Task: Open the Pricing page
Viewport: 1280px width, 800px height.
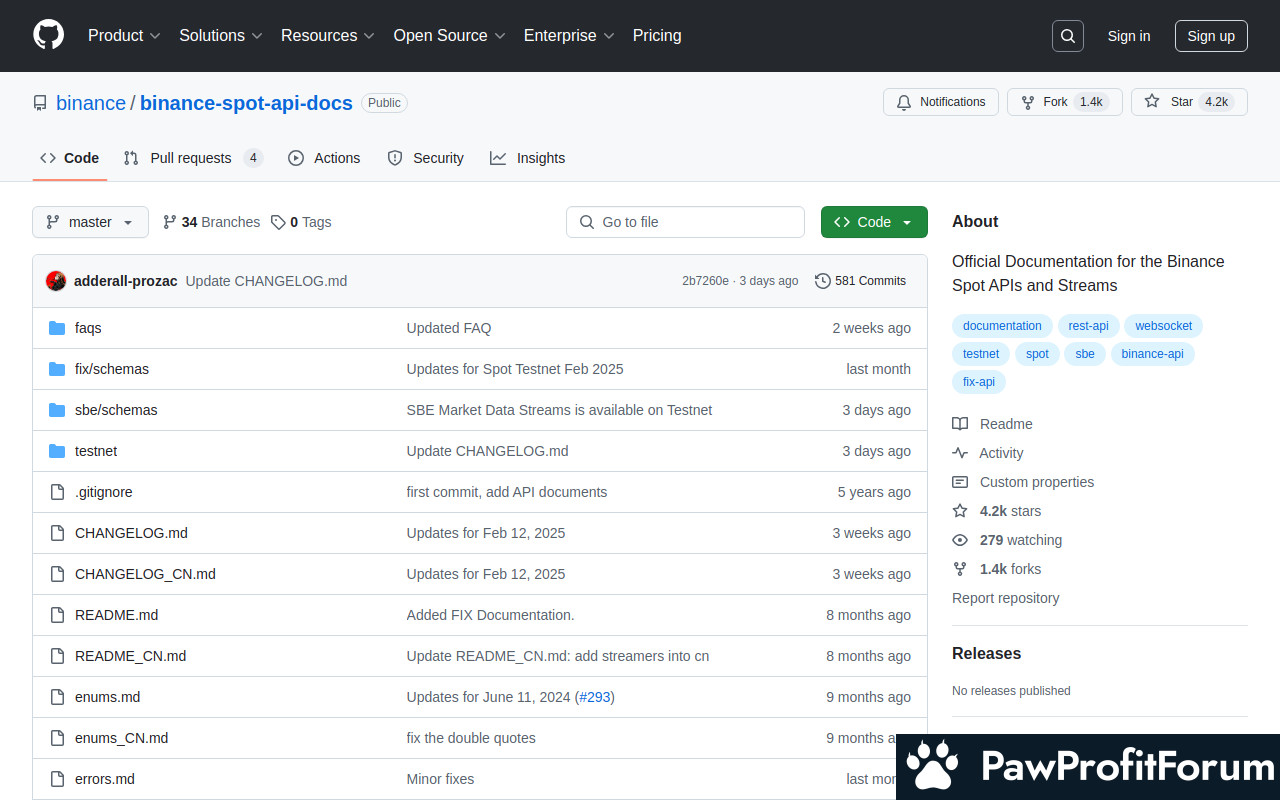Action: [657, 35]
